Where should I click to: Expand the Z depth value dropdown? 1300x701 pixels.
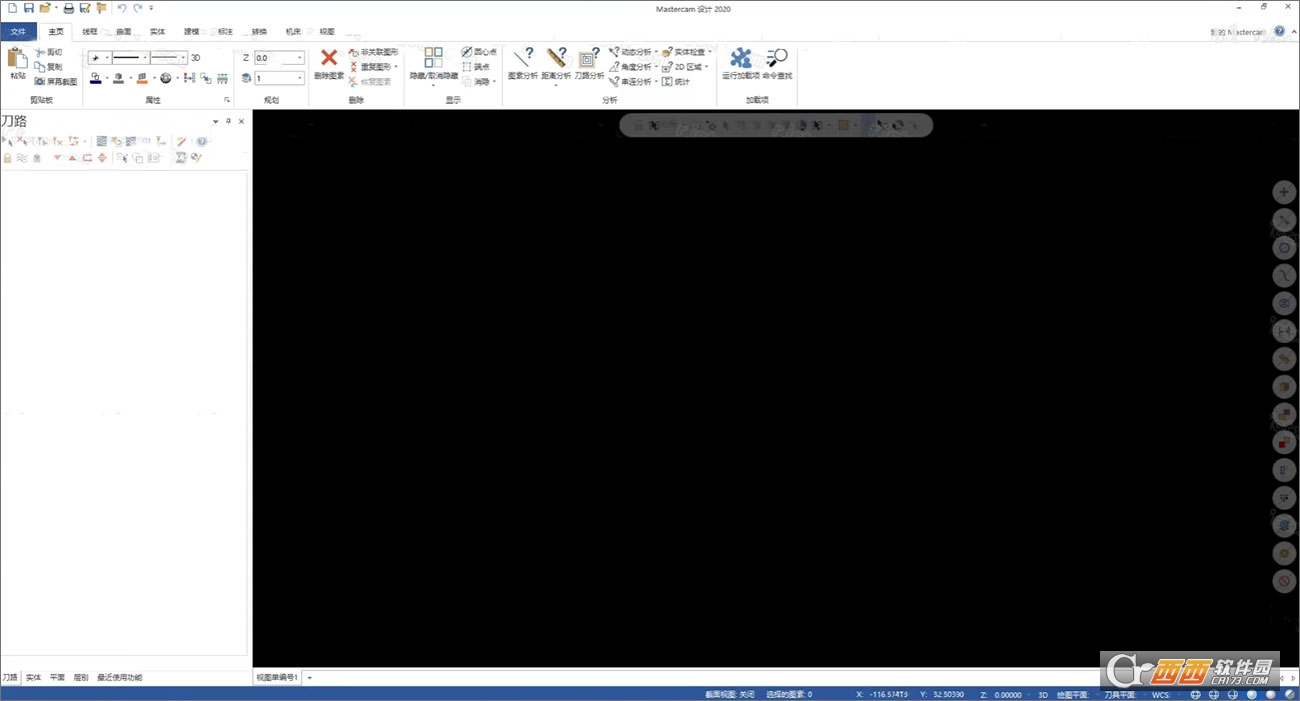coord(299,58)
